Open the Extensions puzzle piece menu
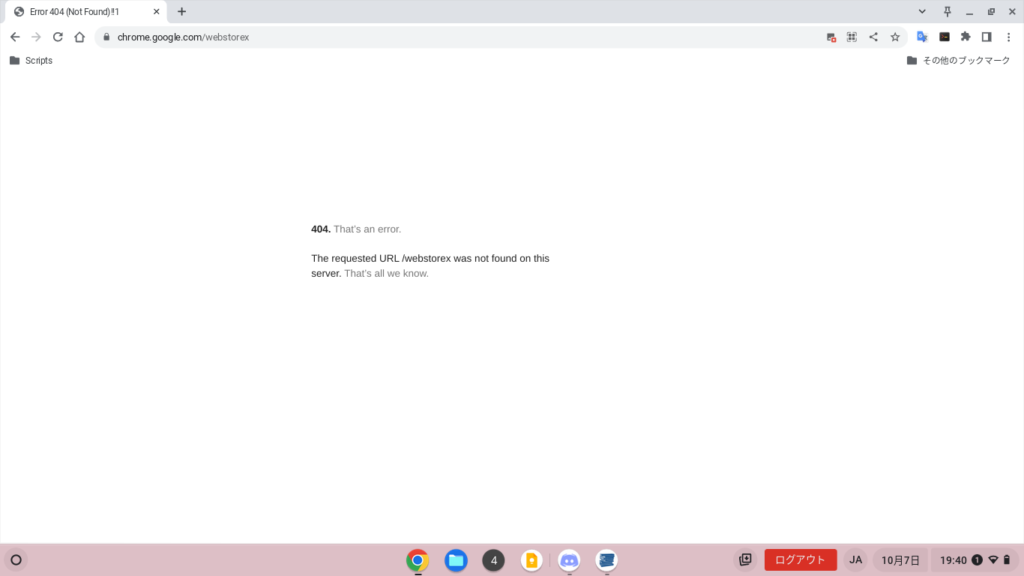 pos(965,37)
